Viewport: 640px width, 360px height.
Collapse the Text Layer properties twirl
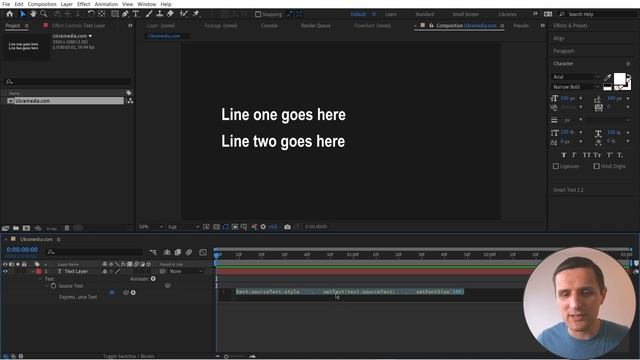click(x=33, y=271)
